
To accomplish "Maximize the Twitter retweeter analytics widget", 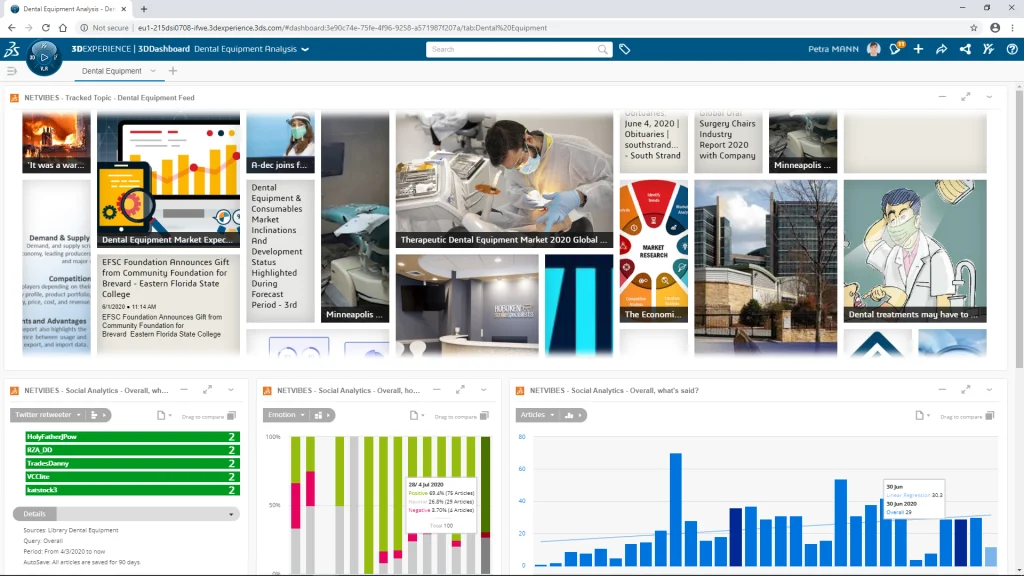I will 208,390.
